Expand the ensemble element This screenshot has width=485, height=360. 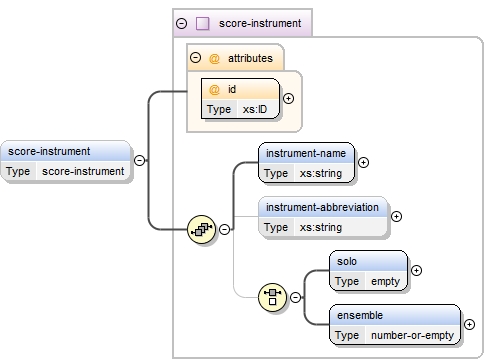pyautogui.click(x=469, y=324)
